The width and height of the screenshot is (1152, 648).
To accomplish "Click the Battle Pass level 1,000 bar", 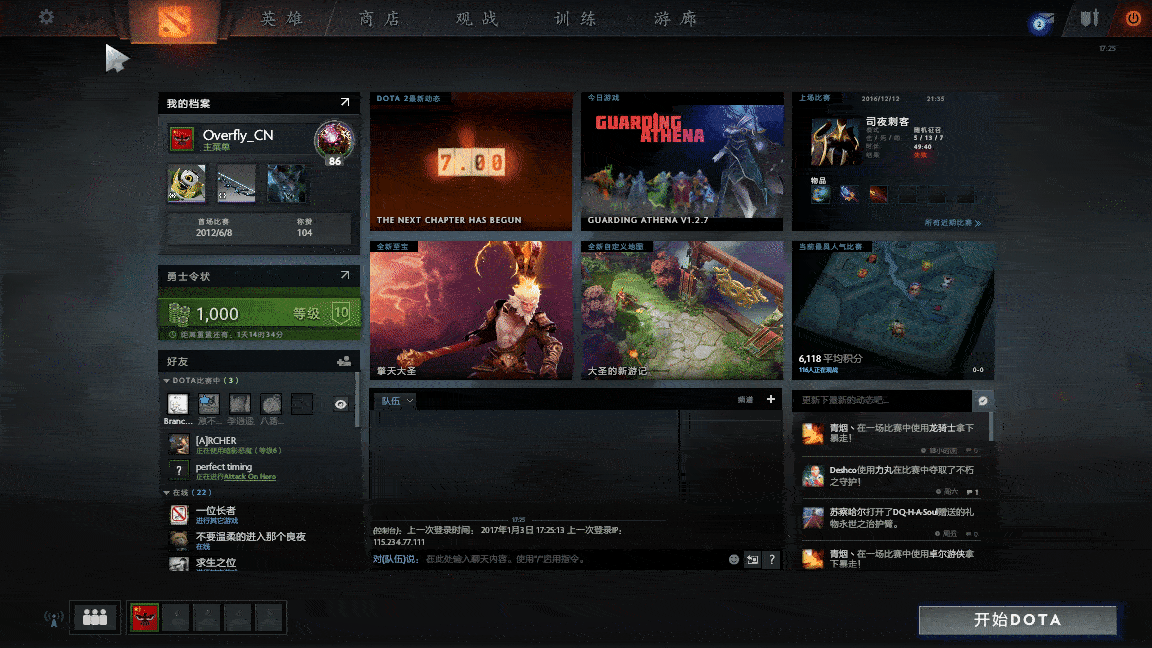I will pyautogui.click(x=259, y=314).
